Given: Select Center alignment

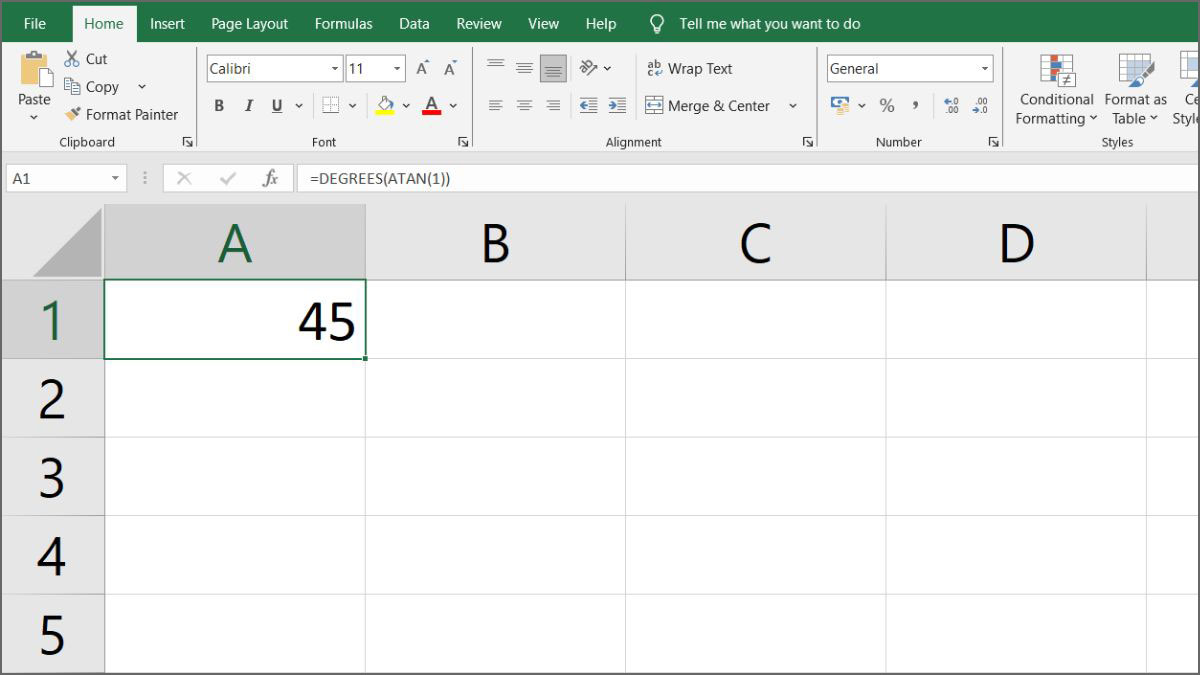Looking at the screenshot, I should click(524, 105).
